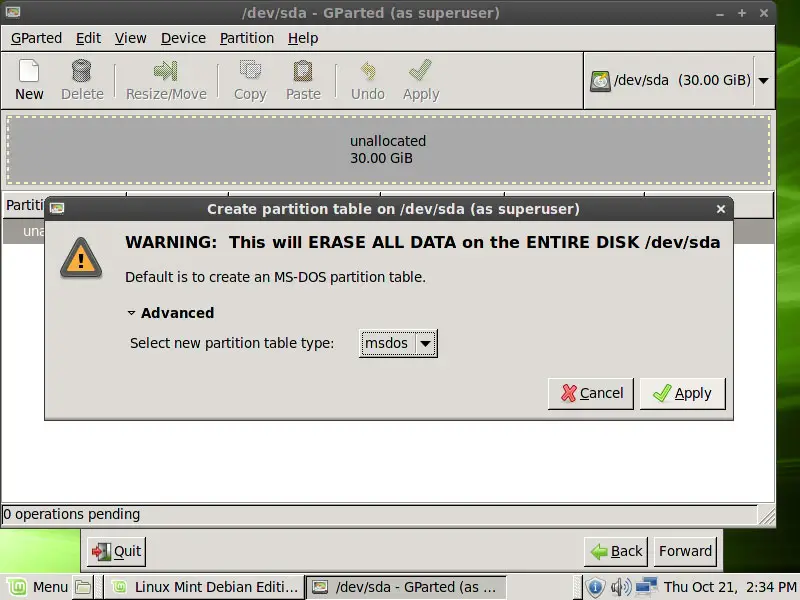Open the msdos partition table type dropdown
Image resolution: width=800 pixels, height=600 pixels.
pyautogui.click(x=398, y=343)
